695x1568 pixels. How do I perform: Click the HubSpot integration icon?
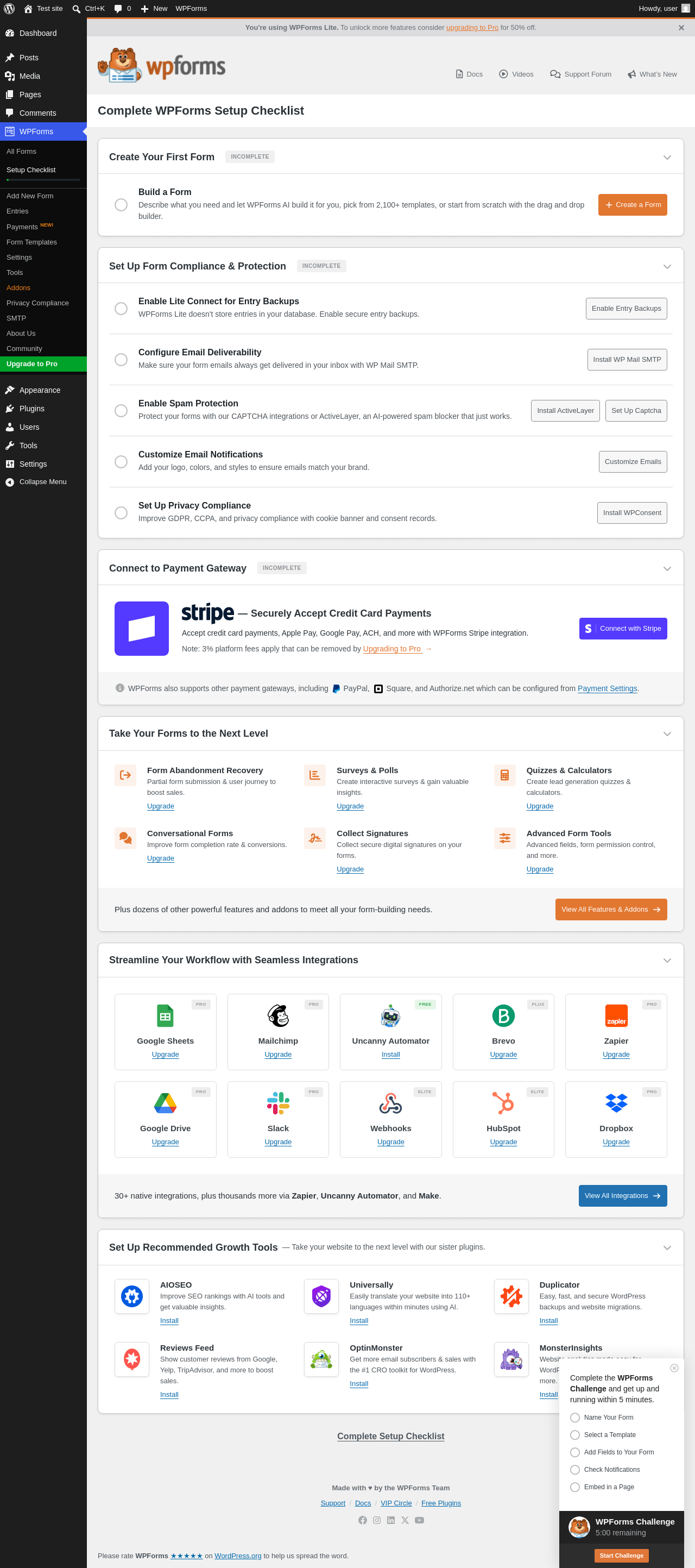coord(503,1103)
